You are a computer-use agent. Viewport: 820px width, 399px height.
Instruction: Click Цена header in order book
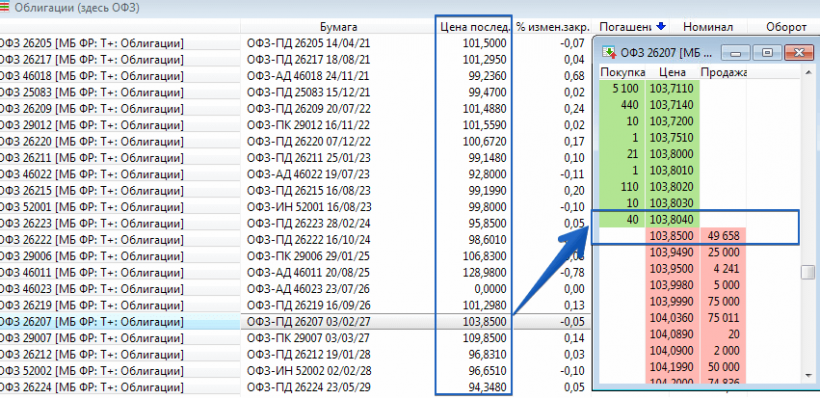pyautogui.click(x=673, y=72)
